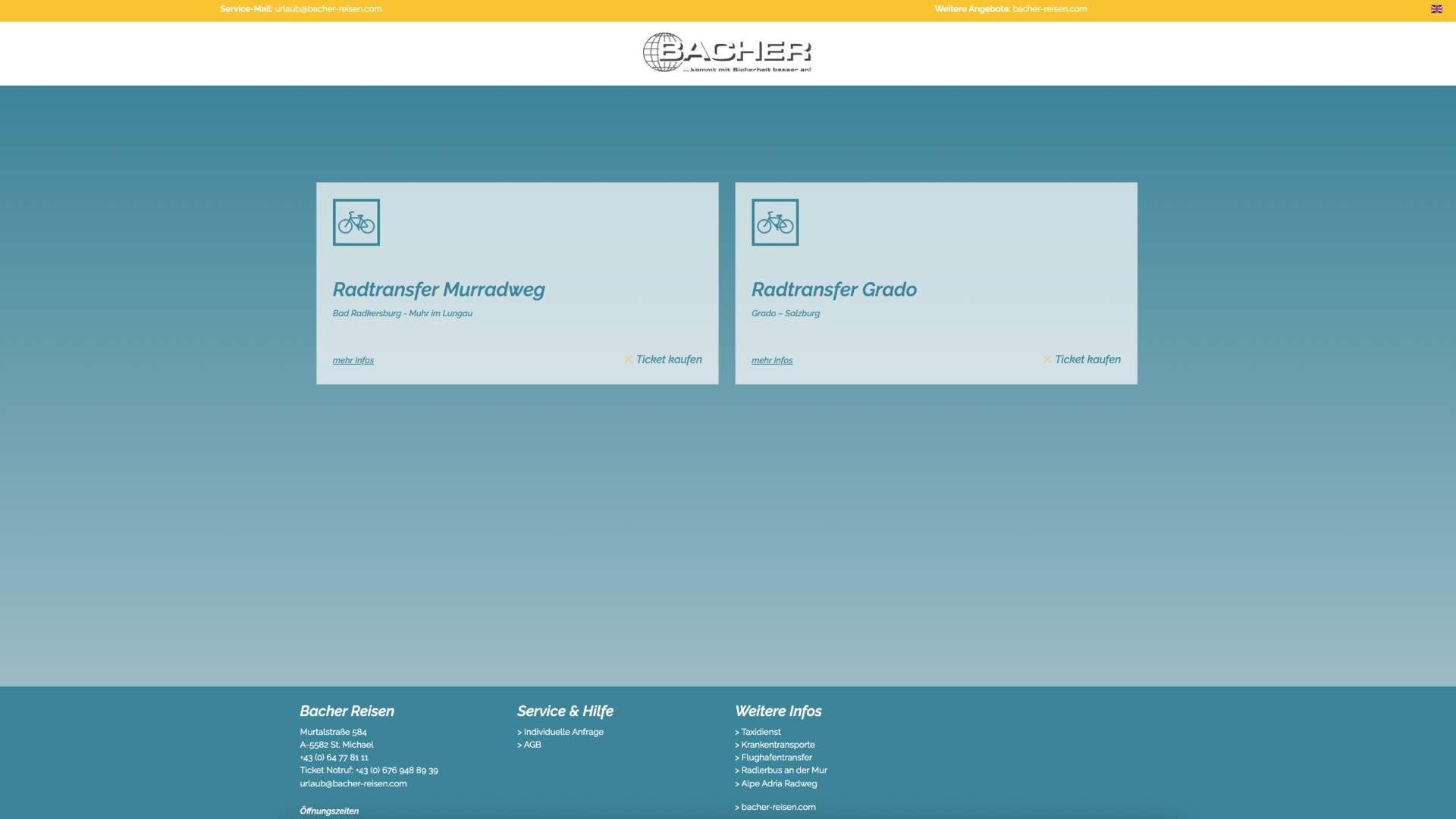Buy ticket for Radtransfer Murradweg
The width and height of the screenshot is (1456, 819).
[x=663, y=359]
